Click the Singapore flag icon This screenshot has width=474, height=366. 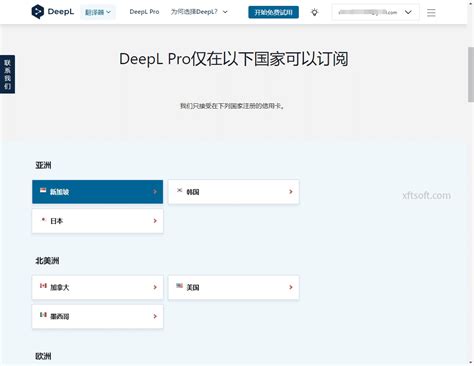point(43,190)
